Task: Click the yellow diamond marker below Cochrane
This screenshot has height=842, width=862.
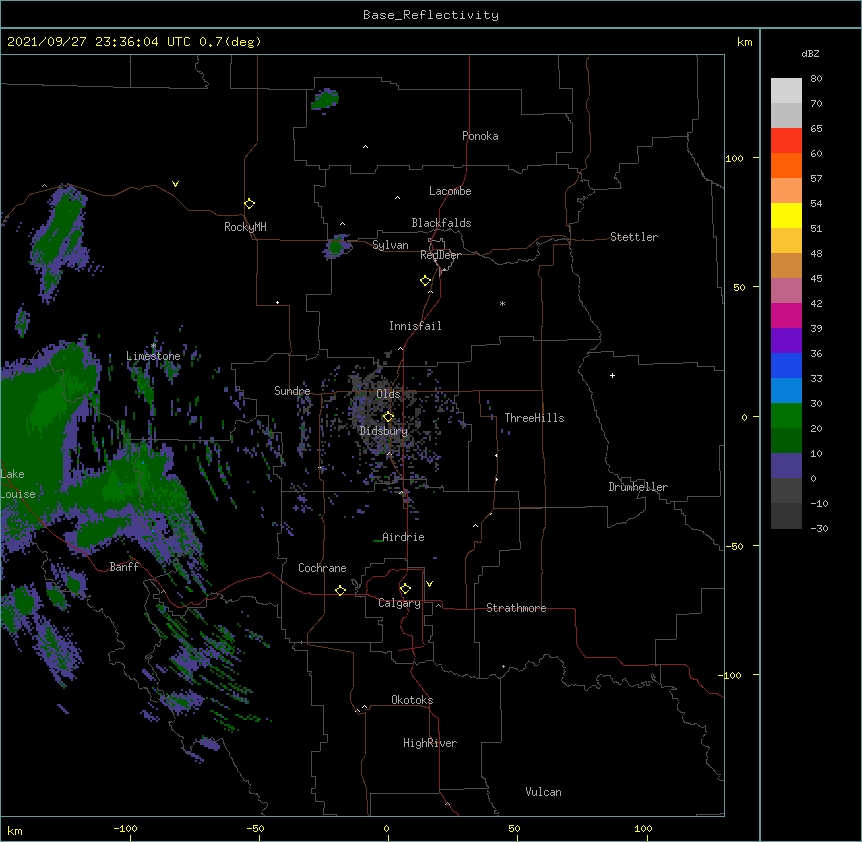Action: click(x=340, y=590)
